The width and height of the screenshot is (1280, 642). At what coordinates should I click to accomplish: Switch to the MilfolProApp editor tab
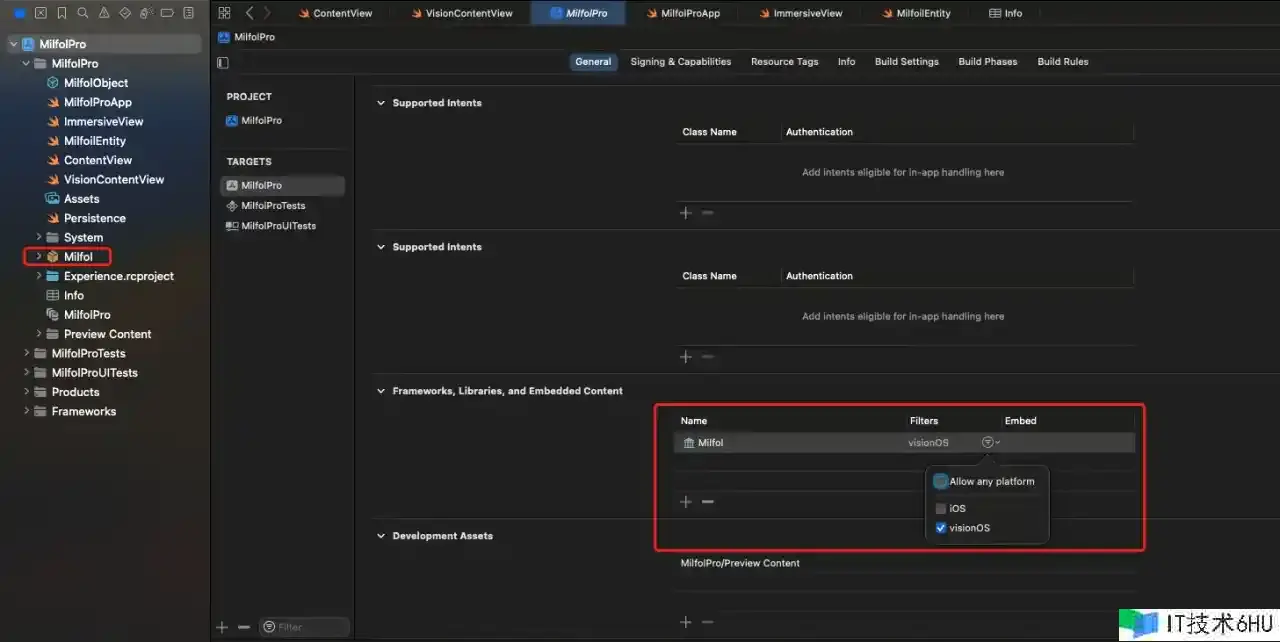pyautogui.click(x=683, y=13)
